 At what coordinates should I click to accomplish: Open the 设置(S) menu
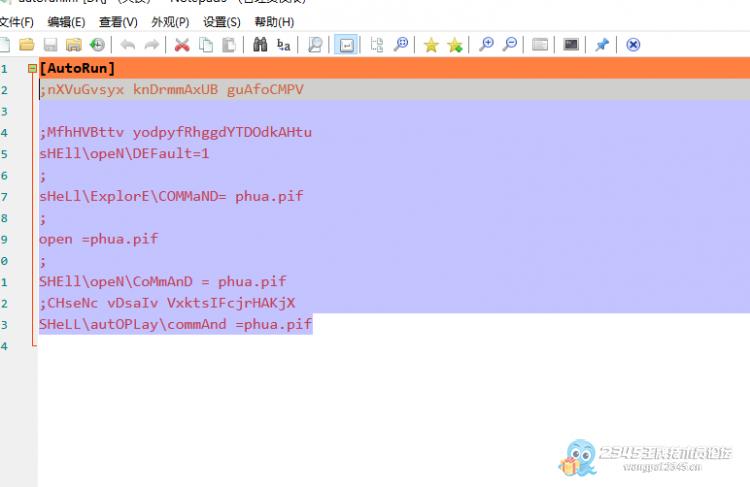(x=221, y=22)
